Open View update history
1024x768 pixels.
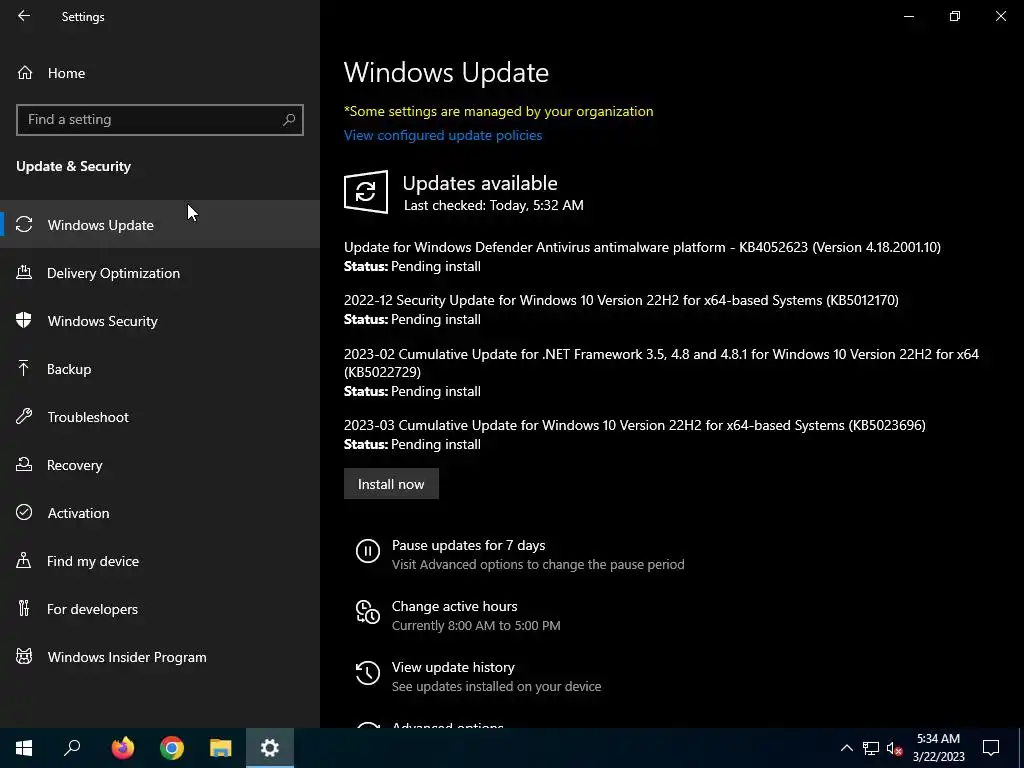tap(453, 667)
